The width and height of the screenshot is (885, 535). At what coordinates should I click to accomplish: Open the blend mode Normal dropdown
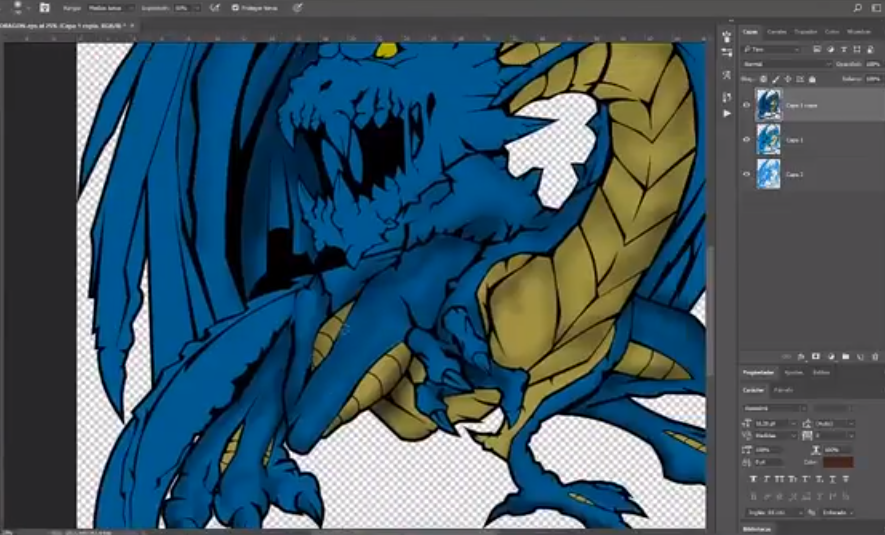[787, 64]
